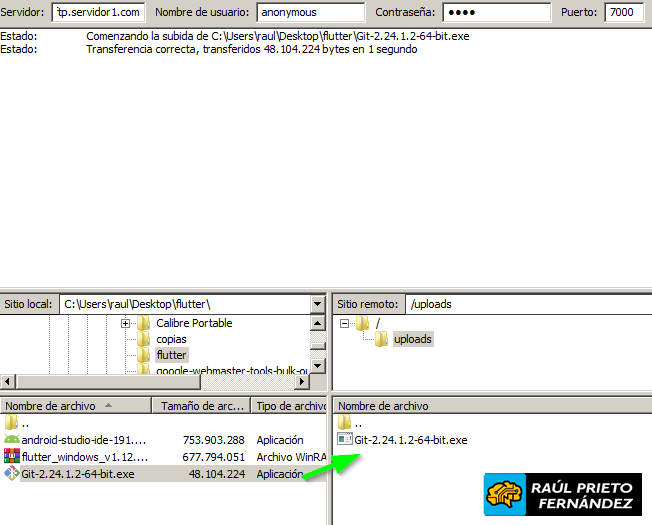
Task: Expand the Calibre Portable tree node
Action: pyautogui.click(x=126, y=323)
